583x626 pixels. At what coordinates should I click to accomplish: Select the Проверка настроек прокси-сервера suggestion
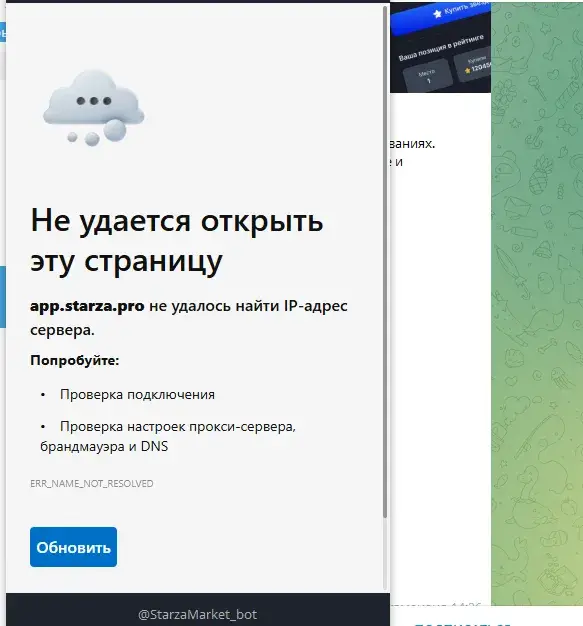coord(168,436)
